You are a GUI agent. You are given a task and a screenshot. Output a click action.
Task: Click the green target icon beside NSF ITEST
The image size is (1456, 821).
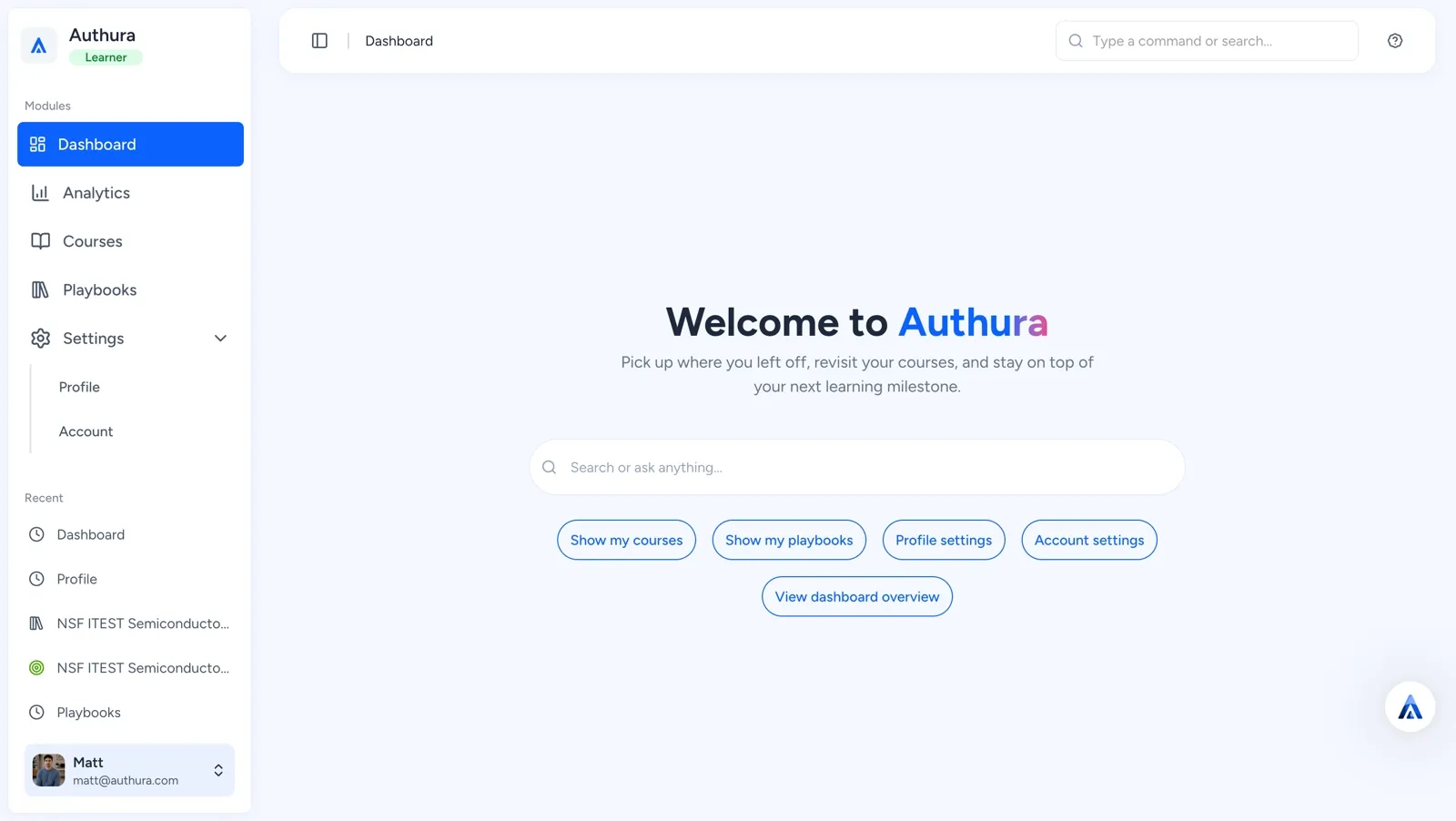click(x=36, y=668)
